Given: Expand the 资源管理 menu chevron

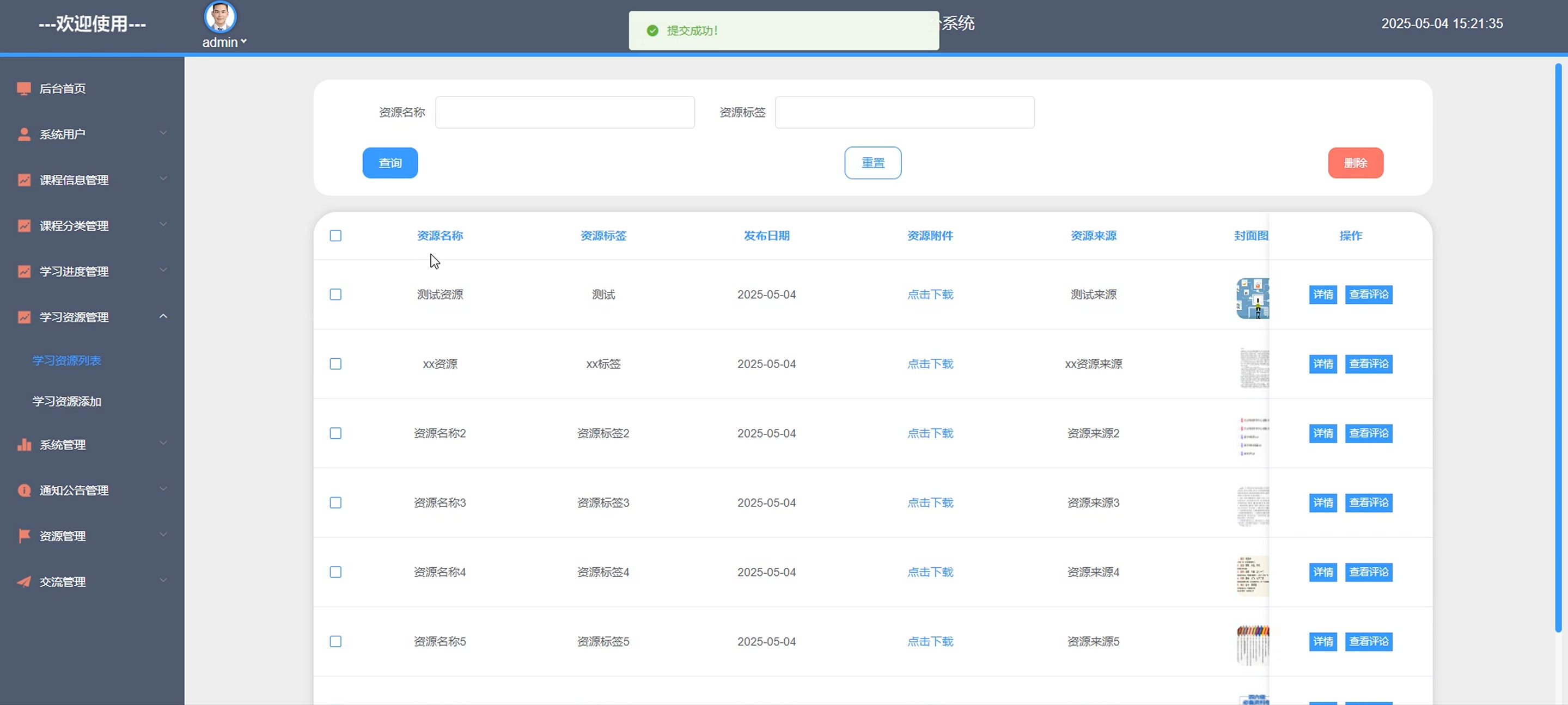Looking at the screenshot, I should [163, 534].
